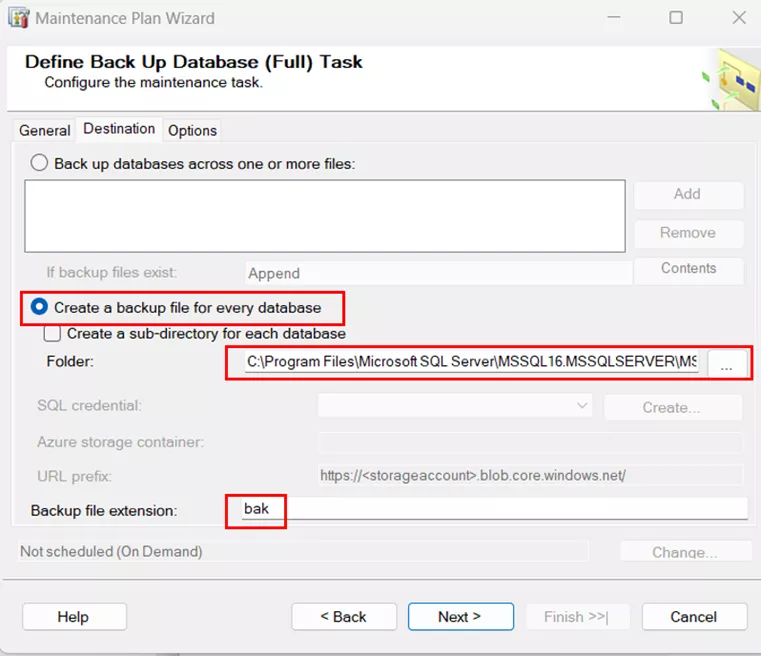Screen dimensions: 761x656
Task: Click the Create... credential button
Action: click(x=672, y=407)
